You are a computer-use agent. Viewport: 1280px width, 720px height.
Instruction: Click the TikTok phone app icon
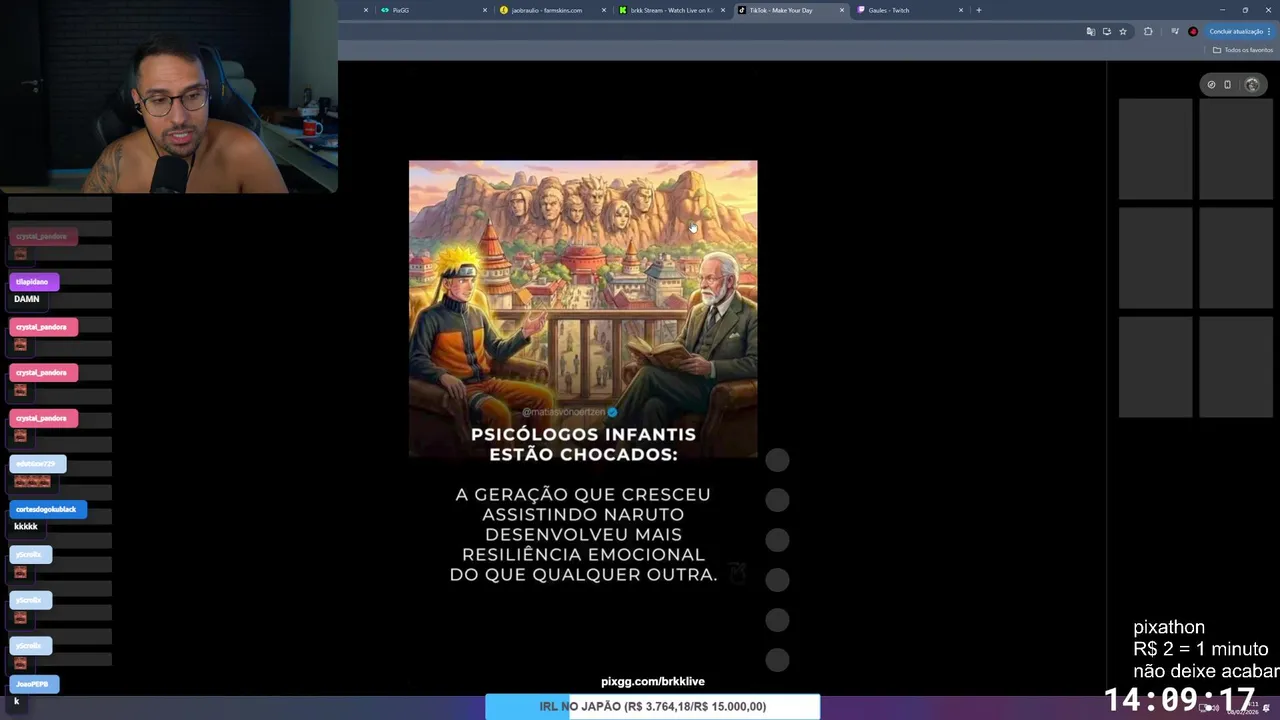1228,85
